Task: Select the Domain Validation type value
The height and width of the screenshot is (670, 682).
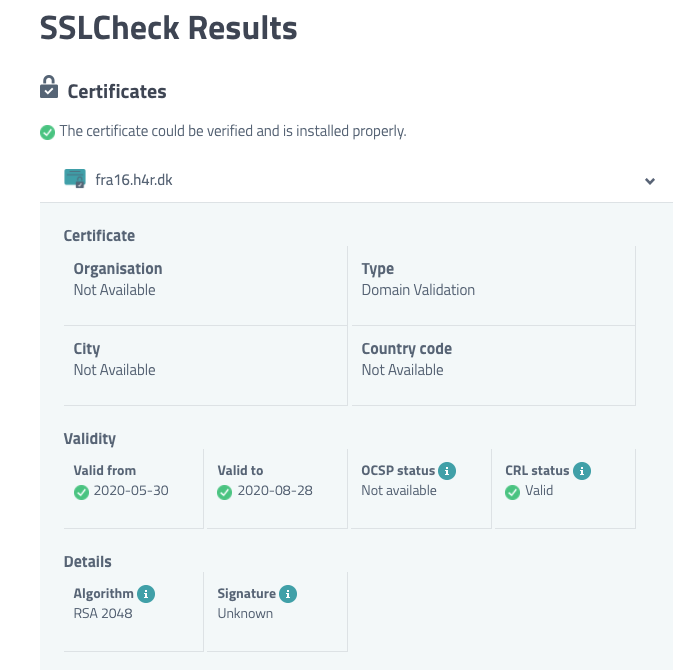Action: [418, 290]
